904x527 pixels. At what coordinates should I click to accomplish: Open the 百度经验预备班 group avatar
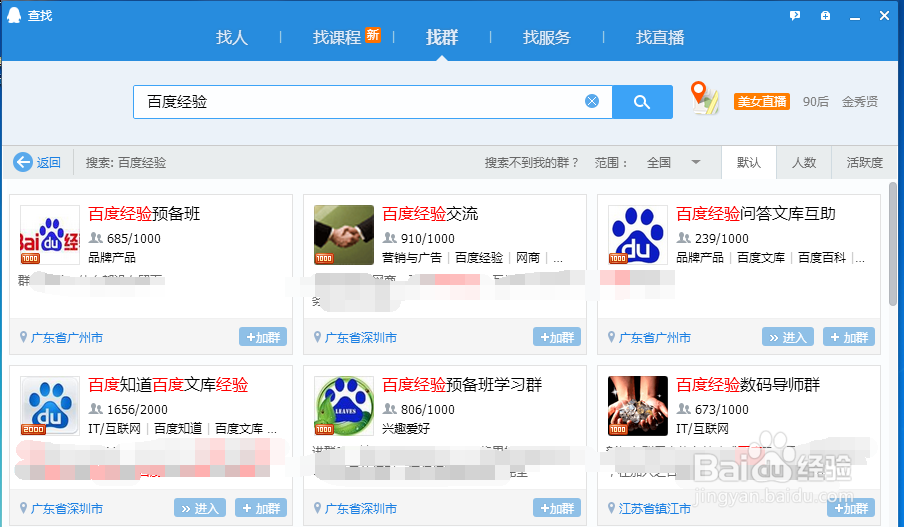coord(50,235)
